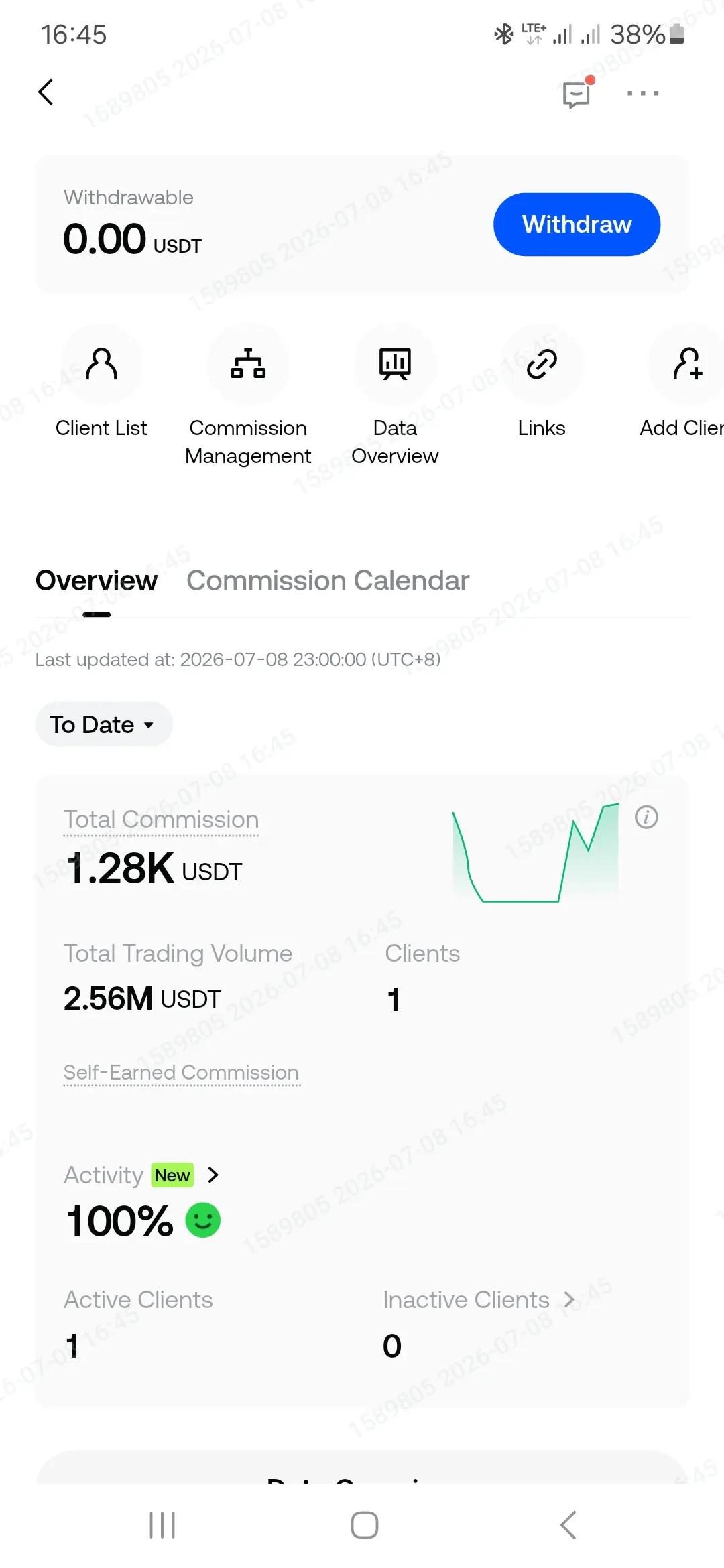Tap the back arrow at top left

pyautogui.click(x=46, y=92)
